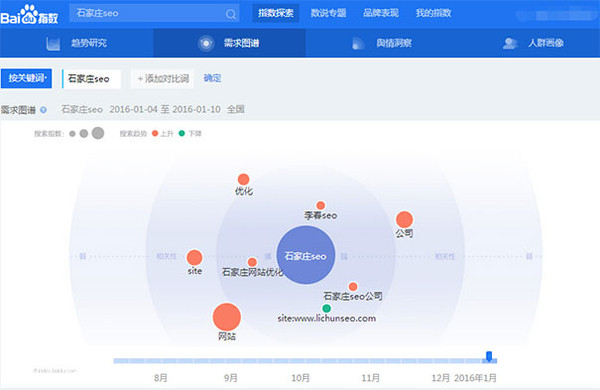The height and width of the screenshot is (390, 600).
Task: Open 趋势研究 chart icon tab
Action: pyautogui.click(x=53, y=43)
